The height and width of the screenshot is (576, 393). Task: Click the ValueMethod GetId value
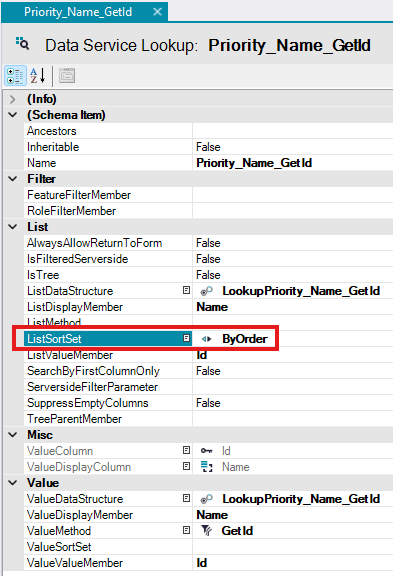(x=237, y=531)
